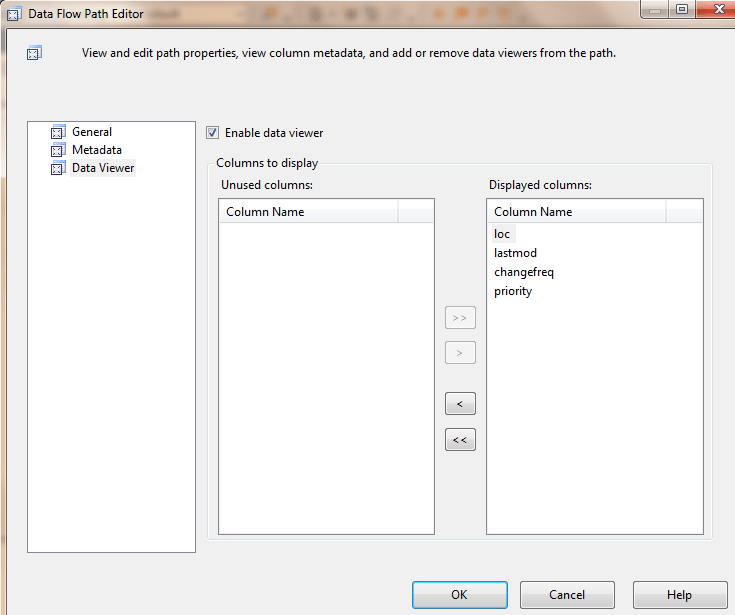Move selected column to unused with <
The height and width of the screenshot is (615, 735).
(x=460, y=404)
